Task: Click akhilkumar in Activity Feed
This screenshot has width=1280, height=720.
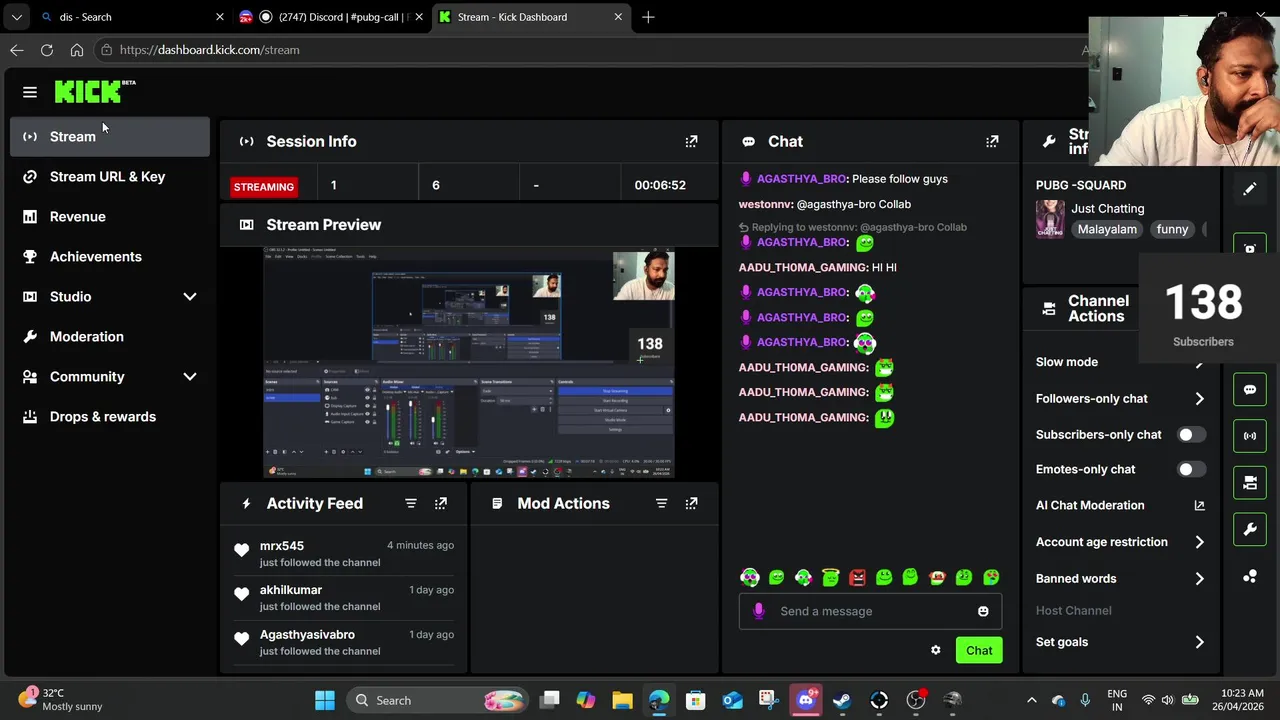Action: 291,590
